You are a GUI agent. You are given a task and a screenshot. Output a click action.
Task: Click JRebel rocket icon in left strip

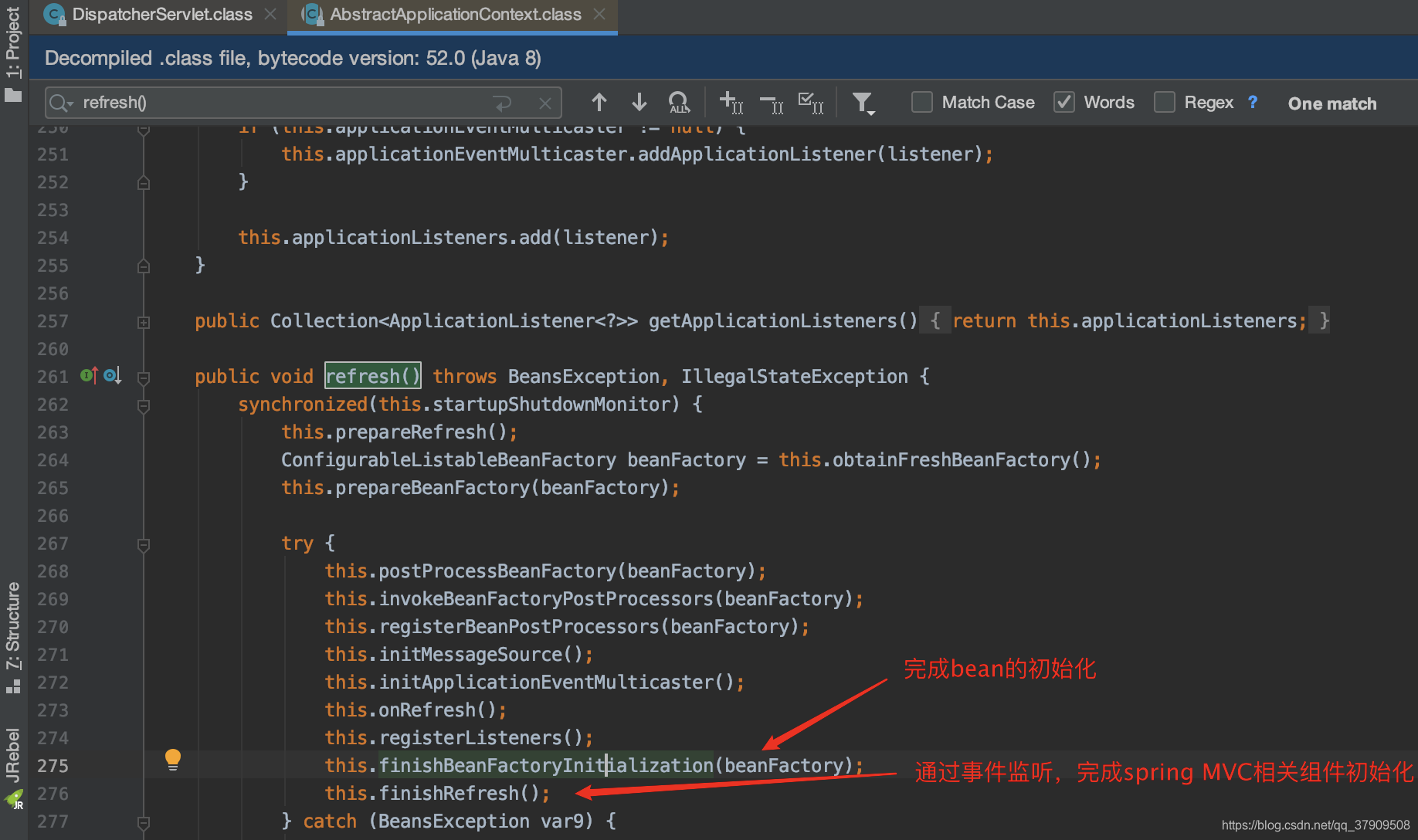click(13, 799)
